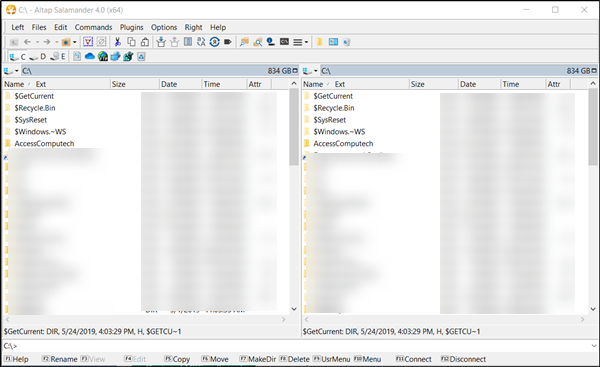Click the Find files magnifier icon
600x367 pixels.
tap(258, 42)
